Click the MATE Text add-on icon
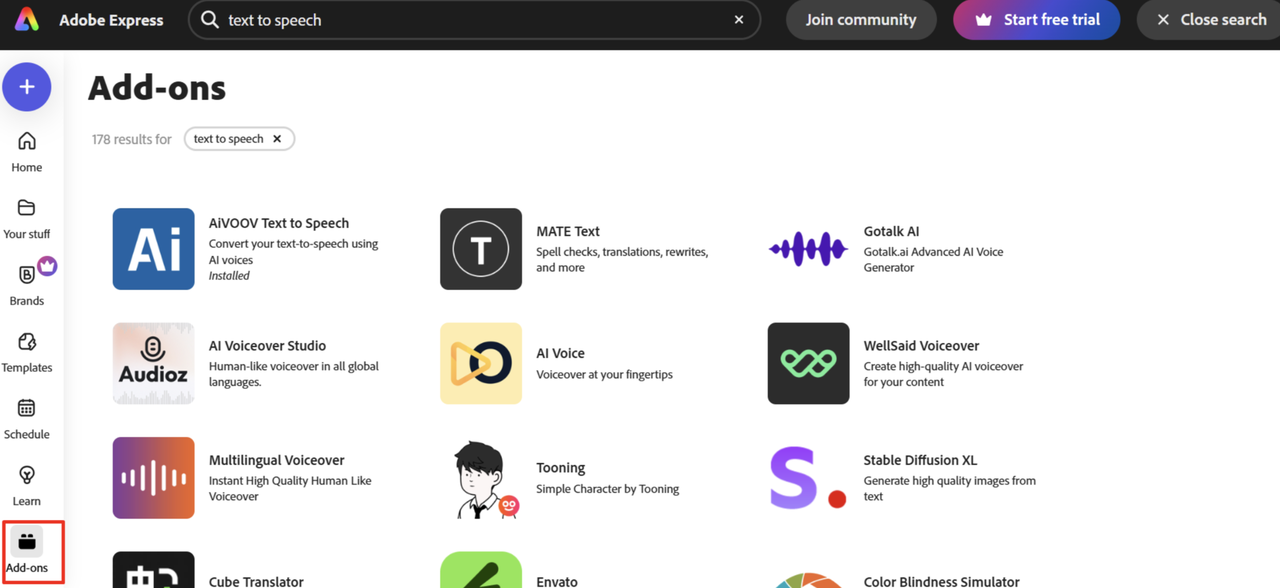The image size is (1280, 588). tap(481, 249)
